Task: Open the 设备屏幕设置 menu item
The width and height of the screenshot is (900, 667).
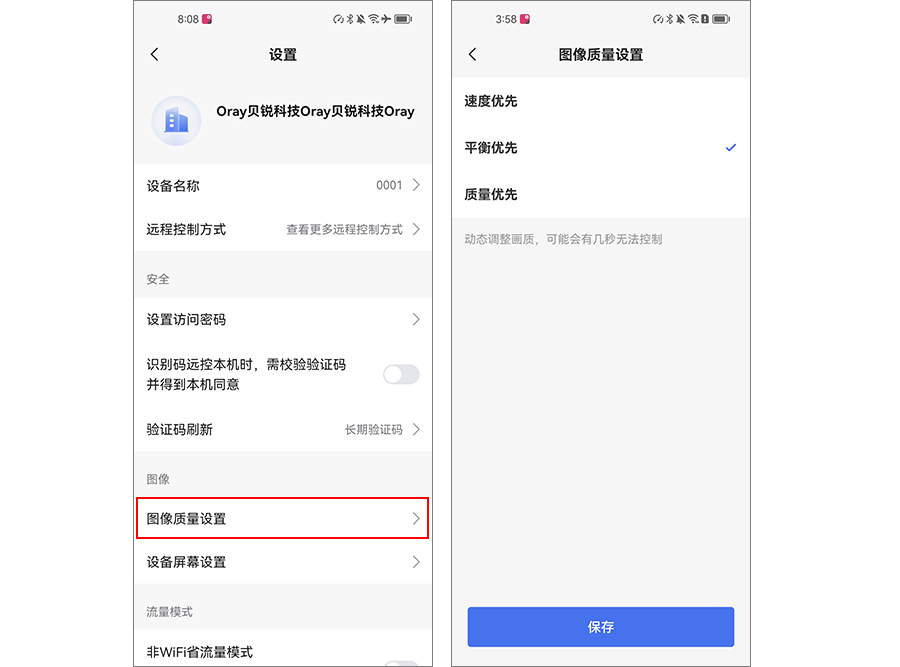Action: tap(282, 562)
